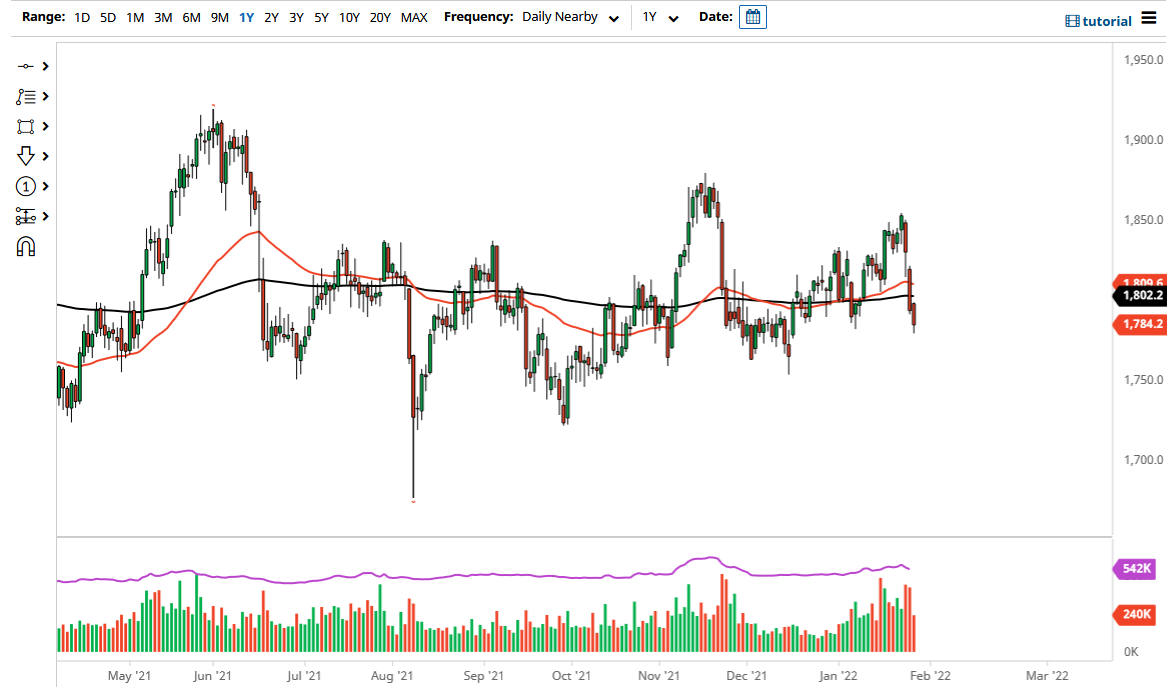Click the Jan '22 axis label
The width and height of the screenshot is (1176, 700).
(838, 675)
